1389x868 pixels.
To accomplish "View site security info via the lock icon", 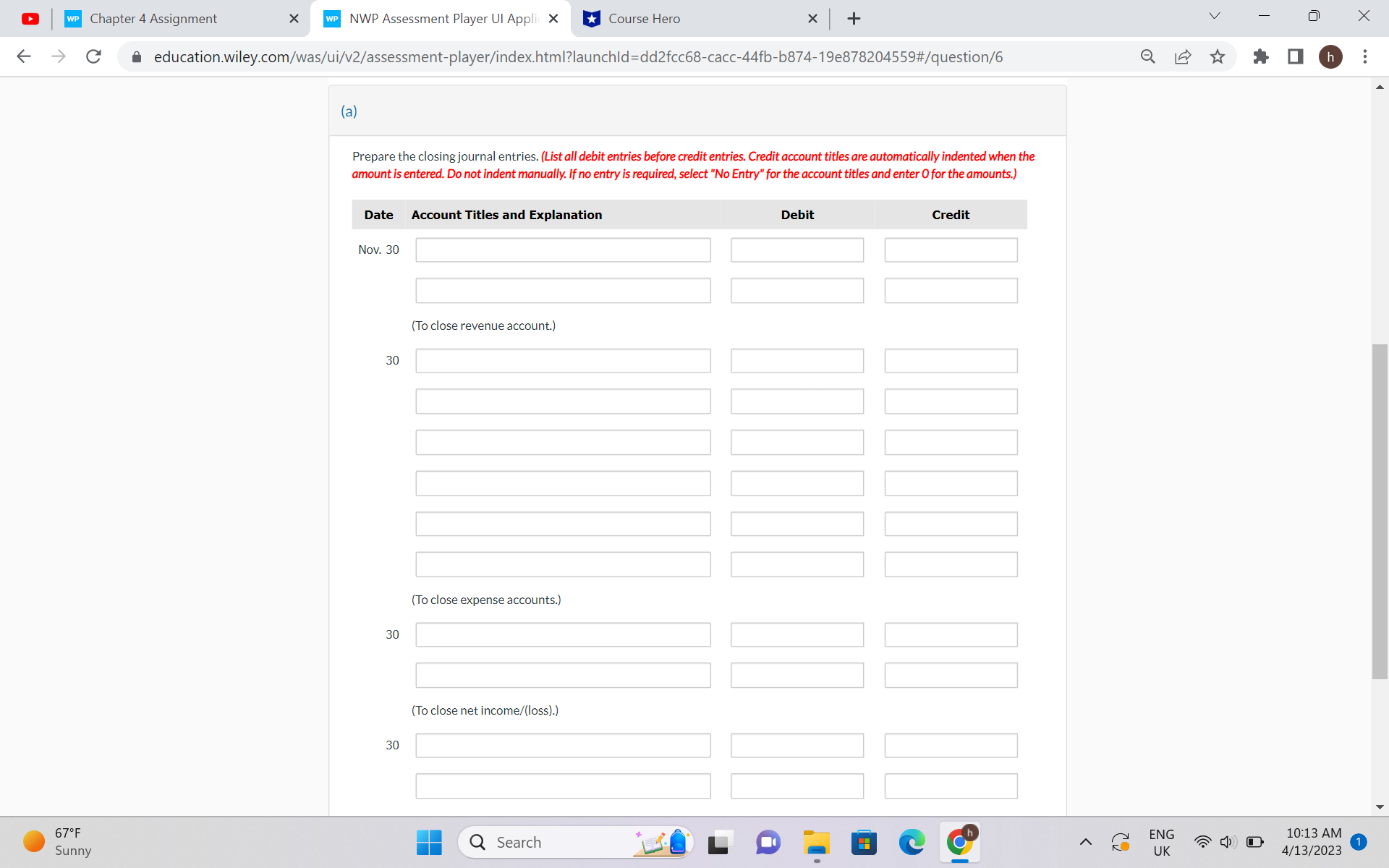I will [136, 56].
